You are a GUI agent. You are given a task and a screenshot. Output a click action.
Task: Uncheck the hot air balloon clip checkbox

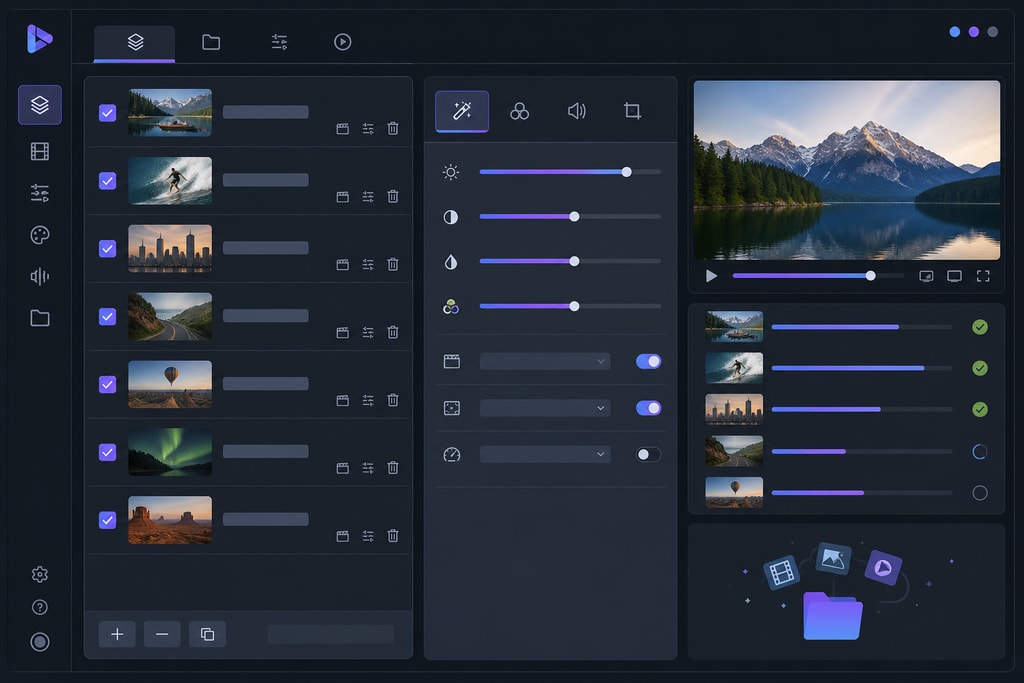coord(108,385)
